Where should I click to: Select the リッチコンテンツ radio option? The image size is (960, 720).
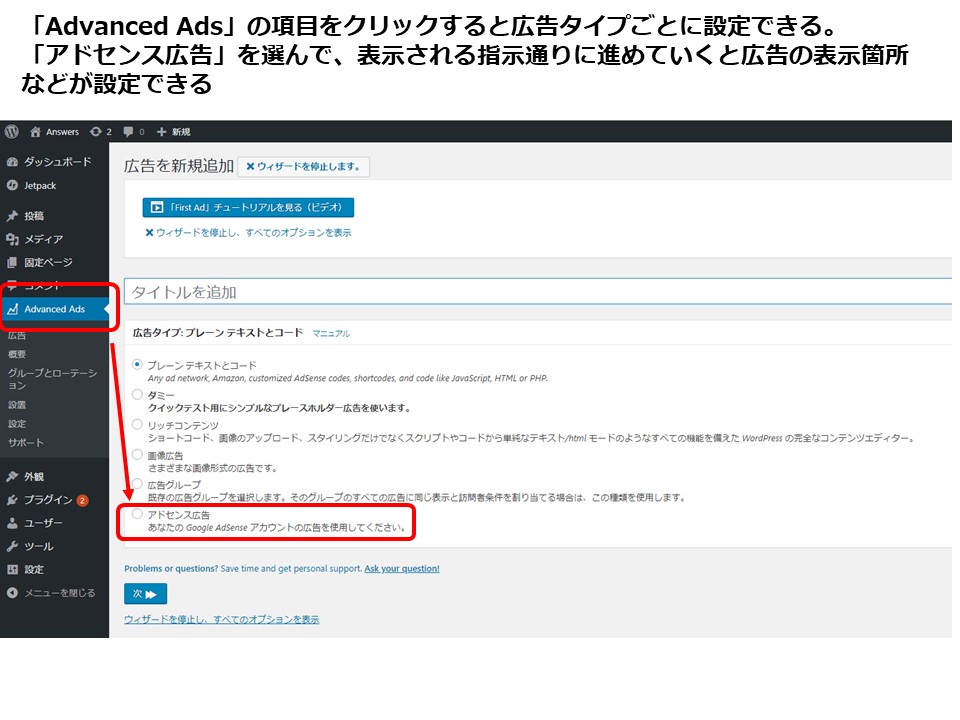pos(137,424)
